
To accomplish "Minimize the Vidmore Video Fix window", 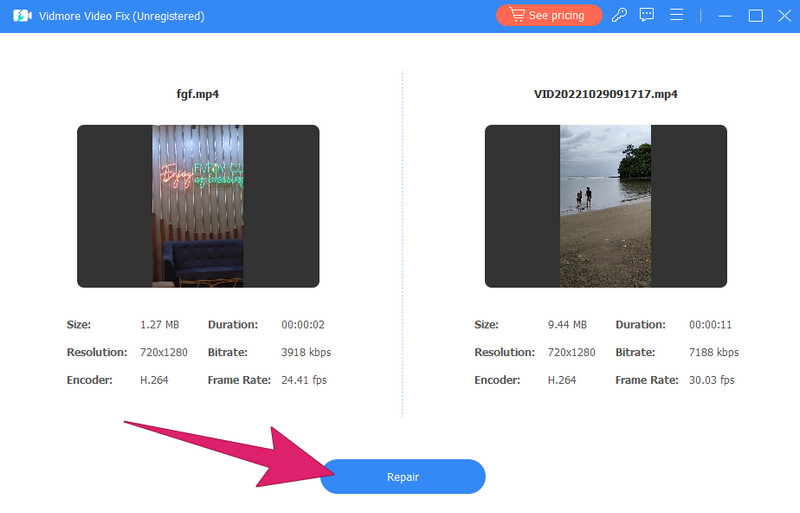I will [x=725, y=16].
